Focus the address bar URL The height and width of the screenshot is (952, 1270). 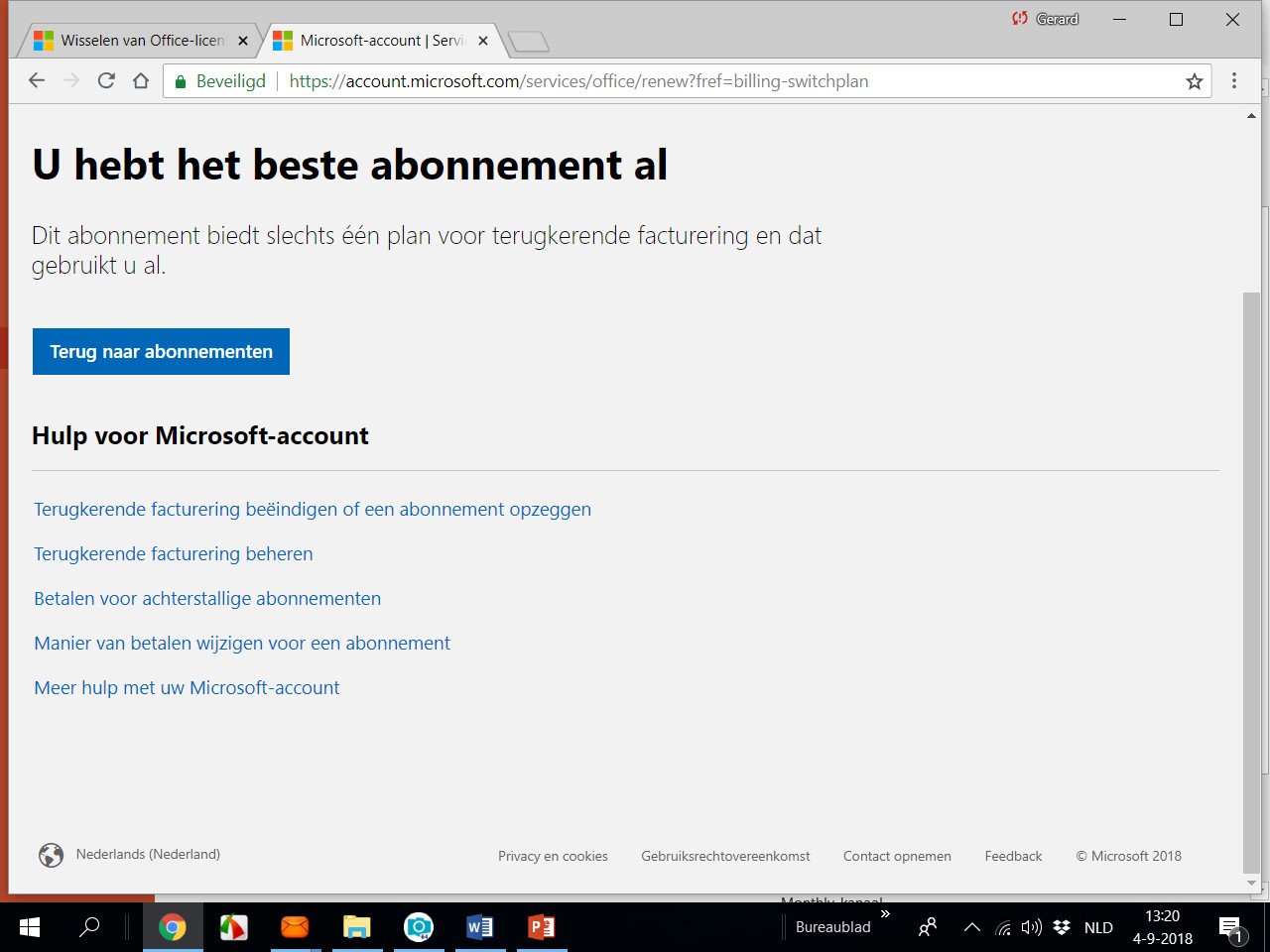coord(578,81)
